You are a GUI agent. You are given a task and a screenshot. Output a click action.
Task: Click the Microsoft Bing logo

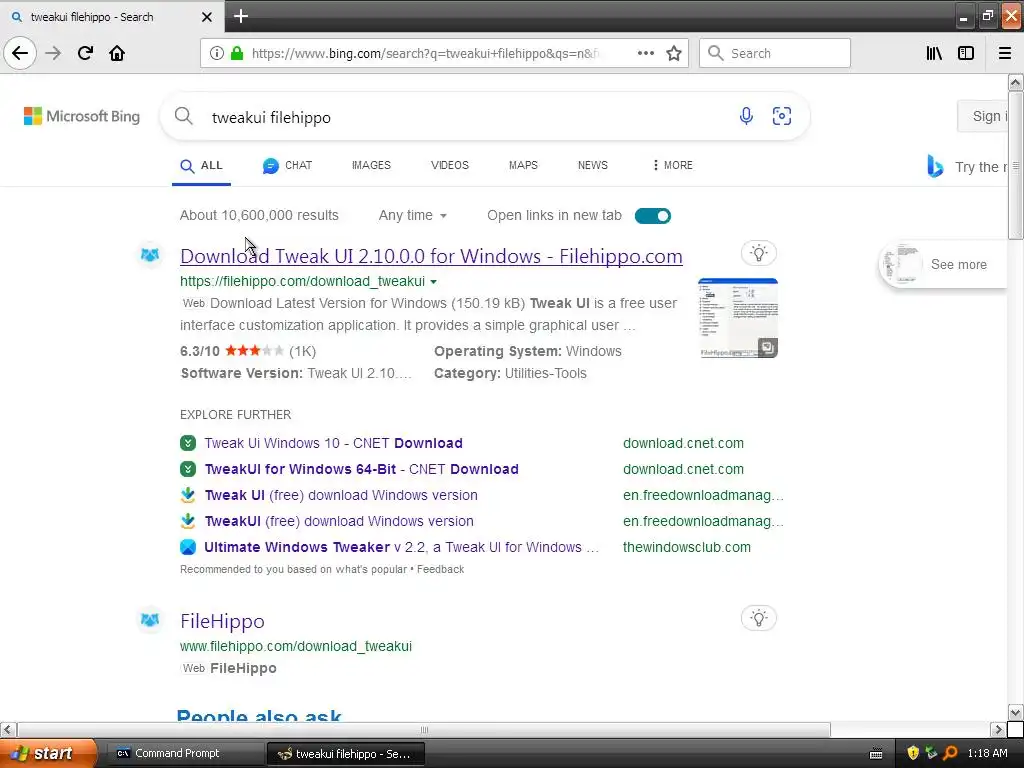click(82, 116)
